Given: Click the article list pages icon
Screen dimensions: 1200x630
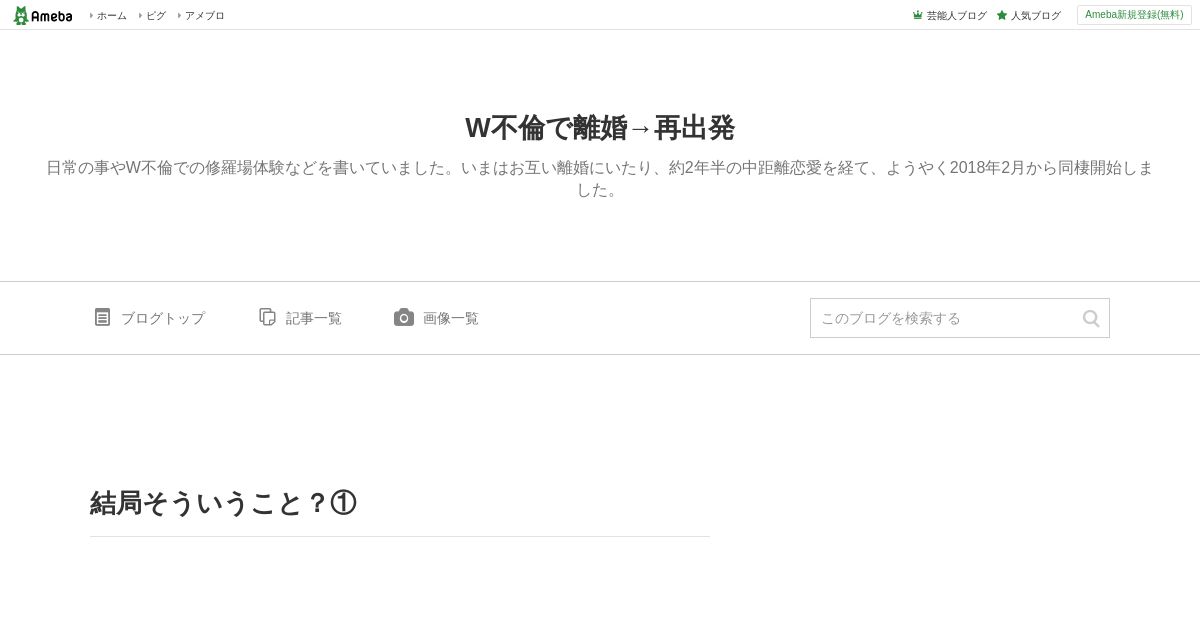Looking at the screenshot, I should (267, 317).
